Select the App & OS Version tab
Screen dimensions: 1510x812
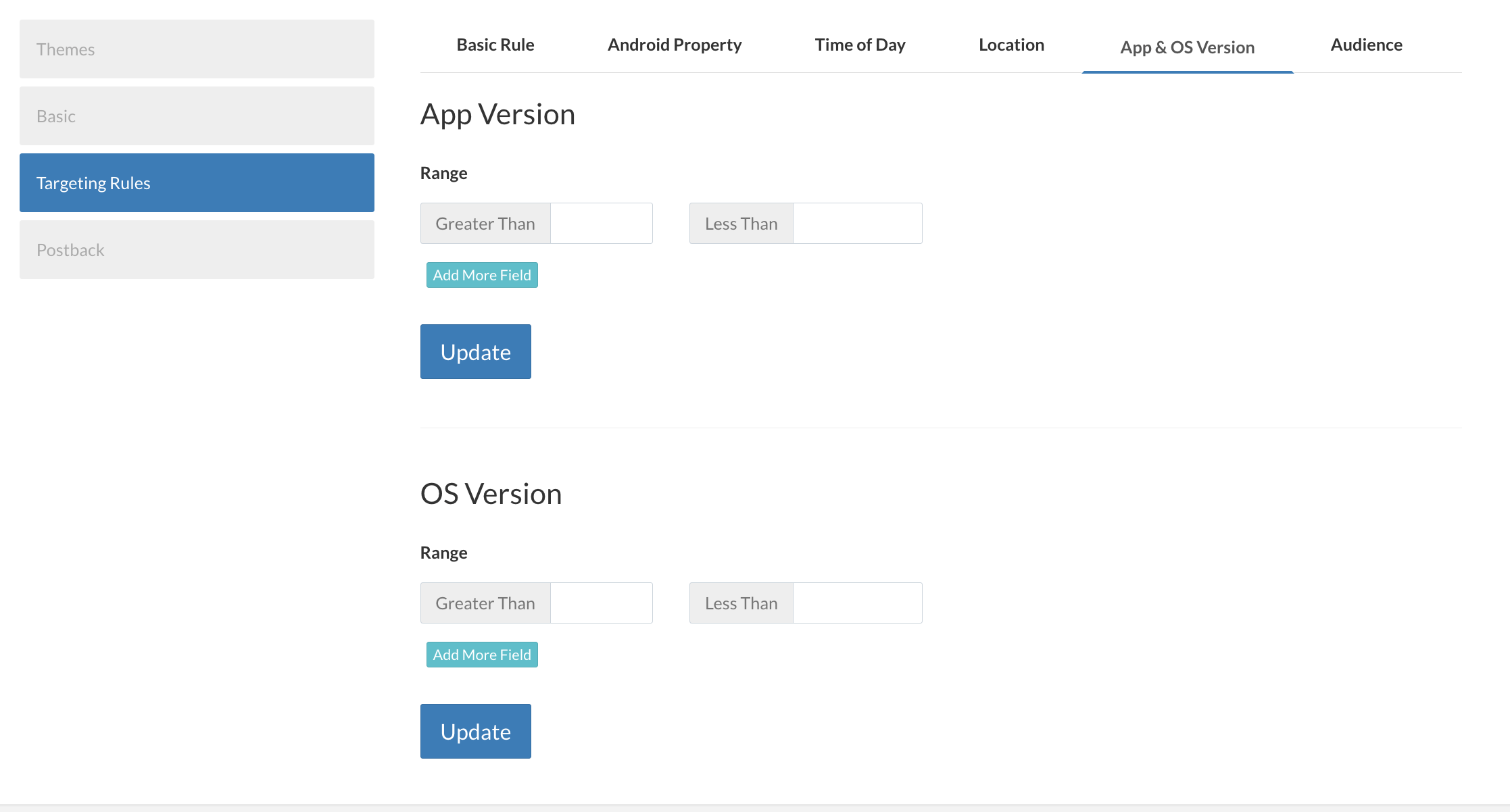click(1187, 47)
